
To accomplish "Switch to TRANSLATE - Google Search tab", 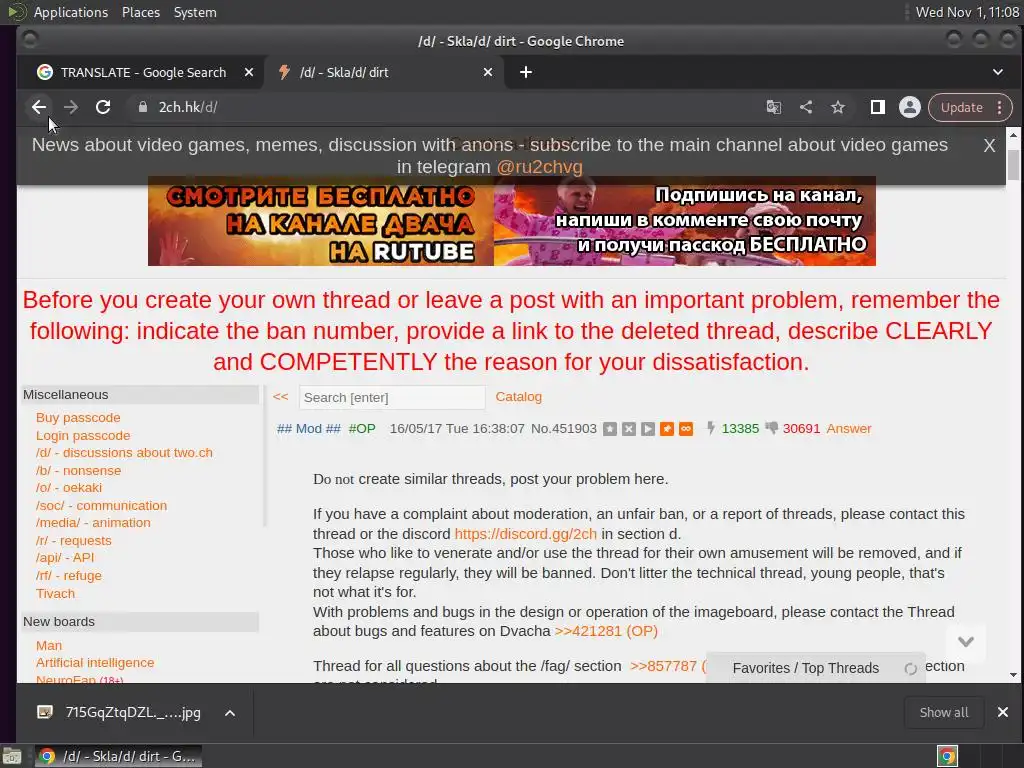I will pyautogui.click(x=142, y=72).
